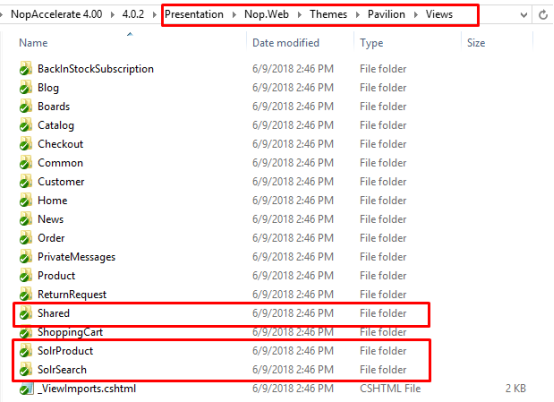
Task: Expand the chevron after Nop.Web in path
Action: [299, 14]
